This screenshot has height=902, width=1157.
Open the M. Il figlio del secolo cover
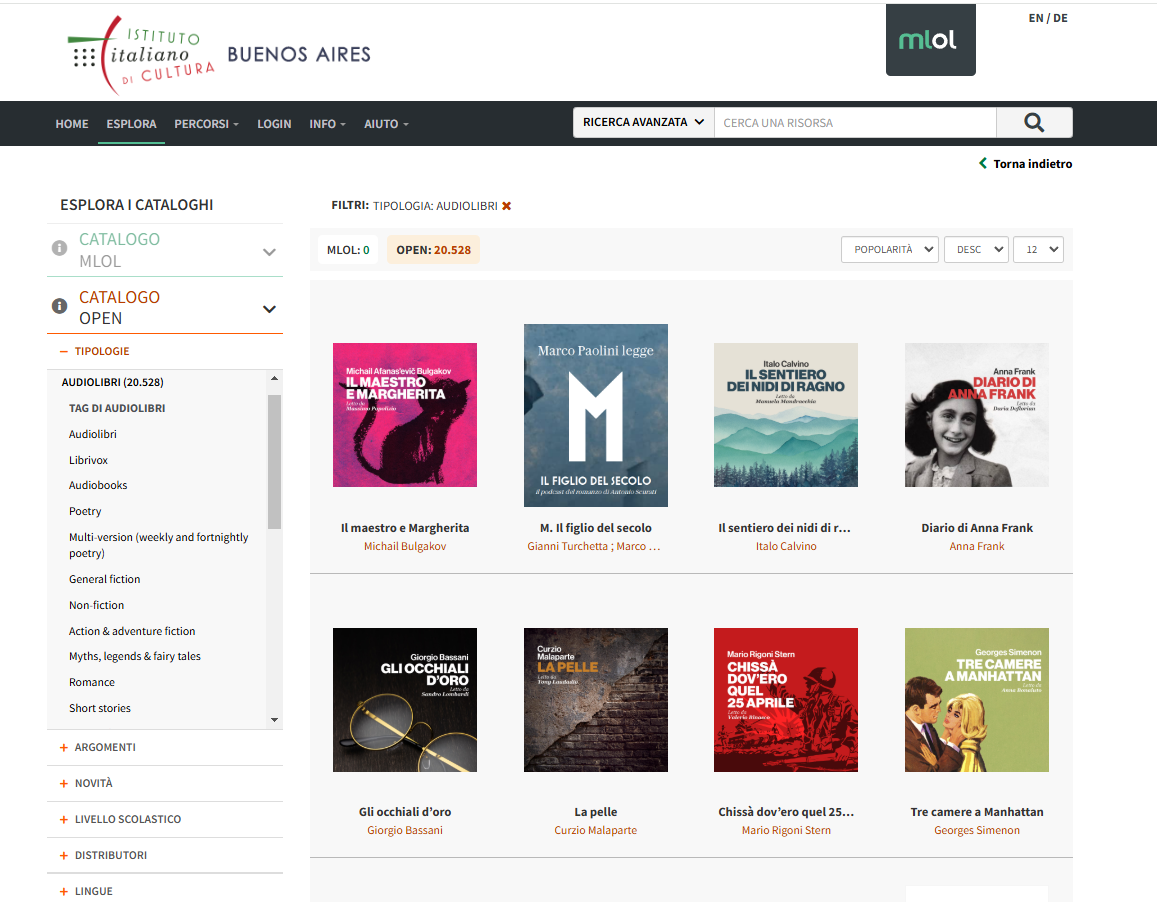click(x=595, y=415)
